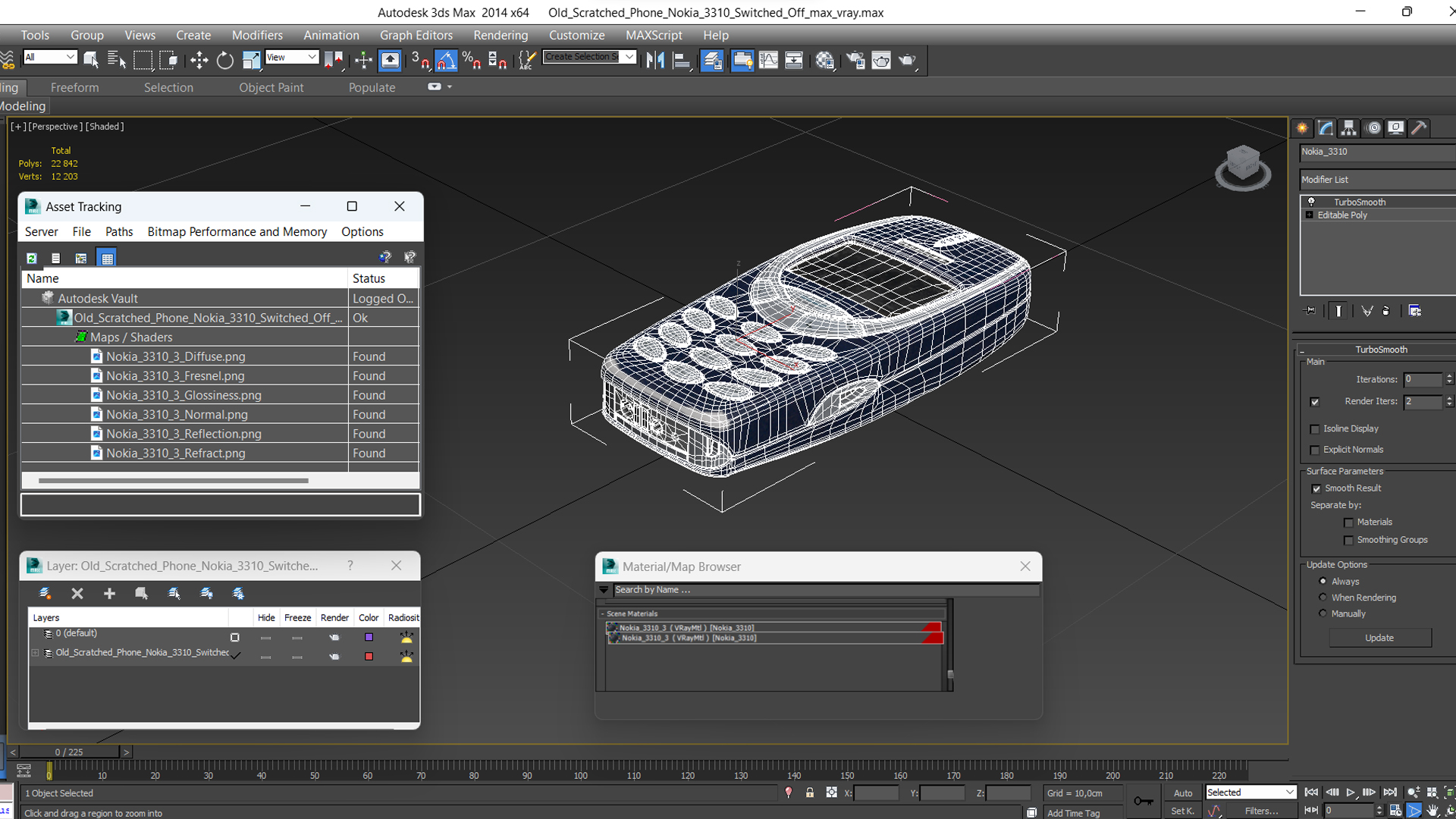Click the Render Production teapot icon

click(x=908, y=60)
